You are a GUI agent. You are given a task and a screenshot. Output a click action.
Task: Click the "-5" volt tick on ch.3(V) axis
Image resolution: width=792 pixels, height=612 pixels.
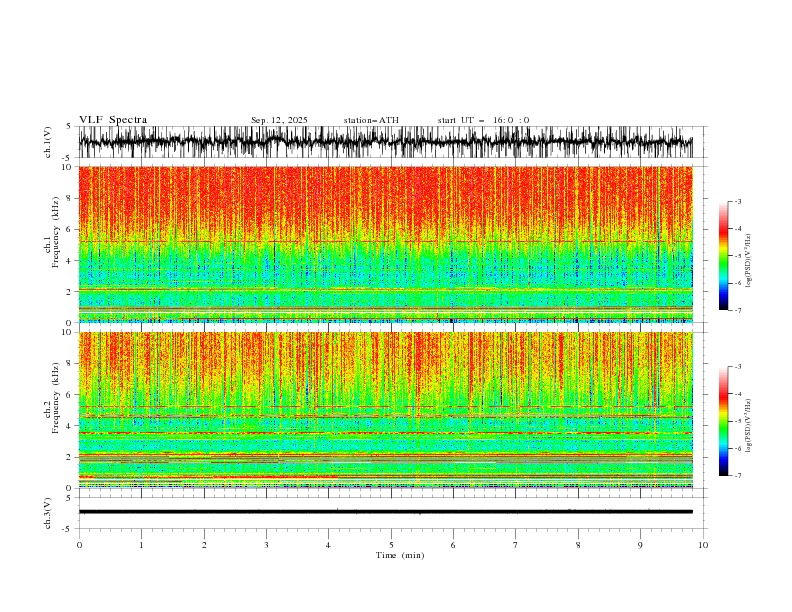click(x=68, y=529)
